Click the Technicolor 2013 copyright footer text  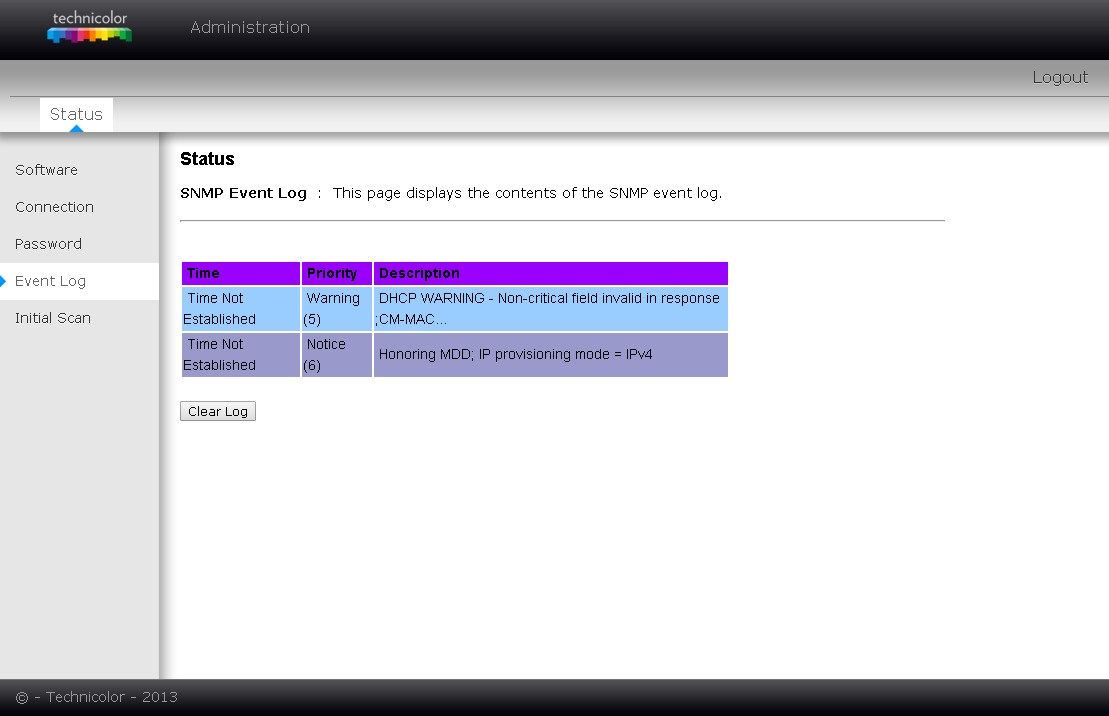(97, 697)
